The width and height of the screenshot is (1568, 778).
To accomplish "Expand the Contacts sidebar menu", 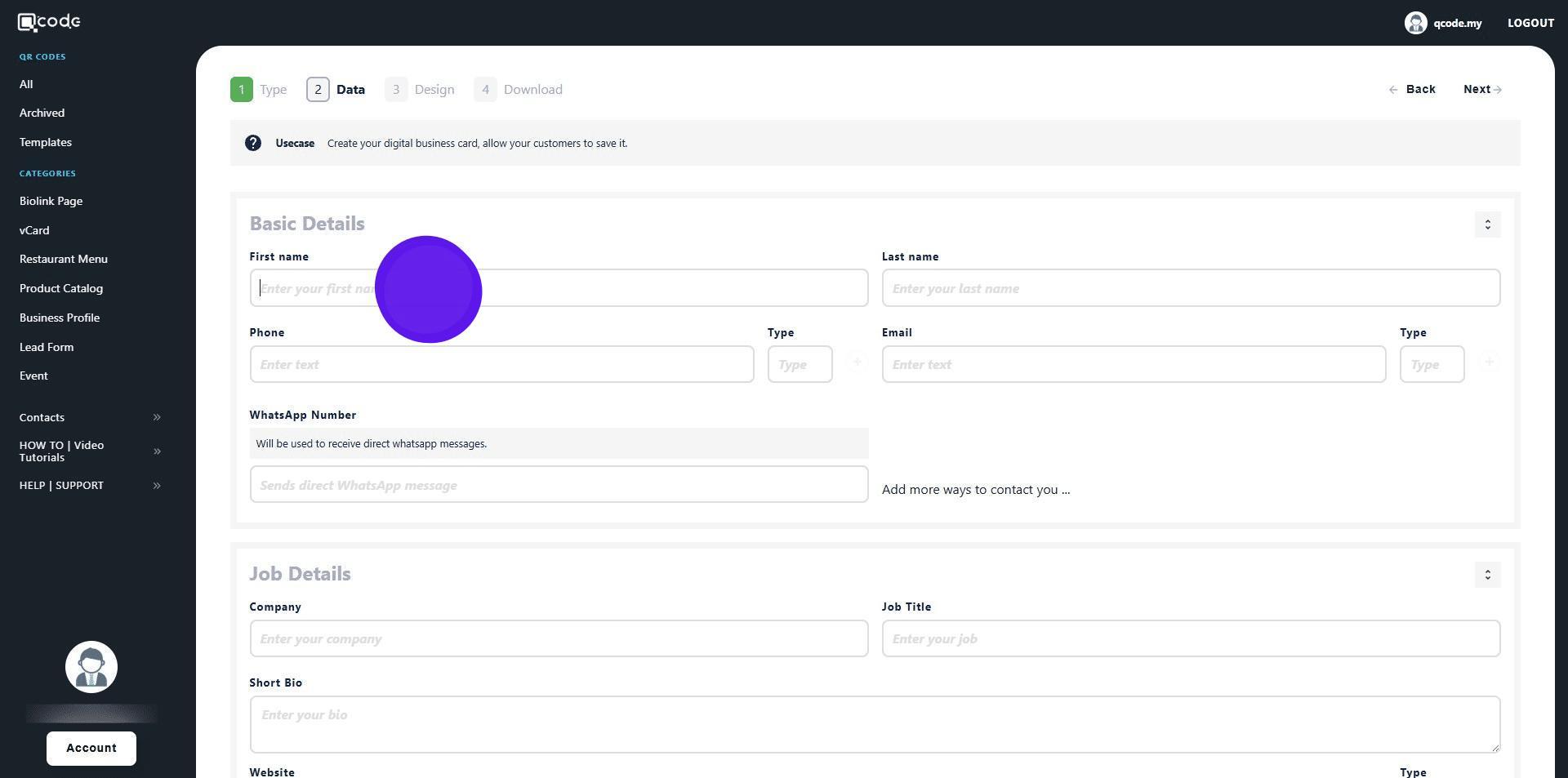I will click(x=157, y=417).
